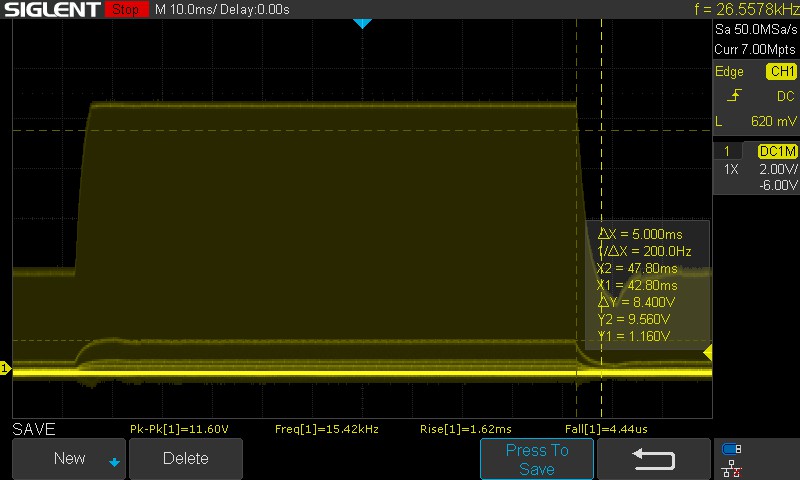
Task: Toggle the CH1 trigger source badge
Action: click(x=781, y=71)
